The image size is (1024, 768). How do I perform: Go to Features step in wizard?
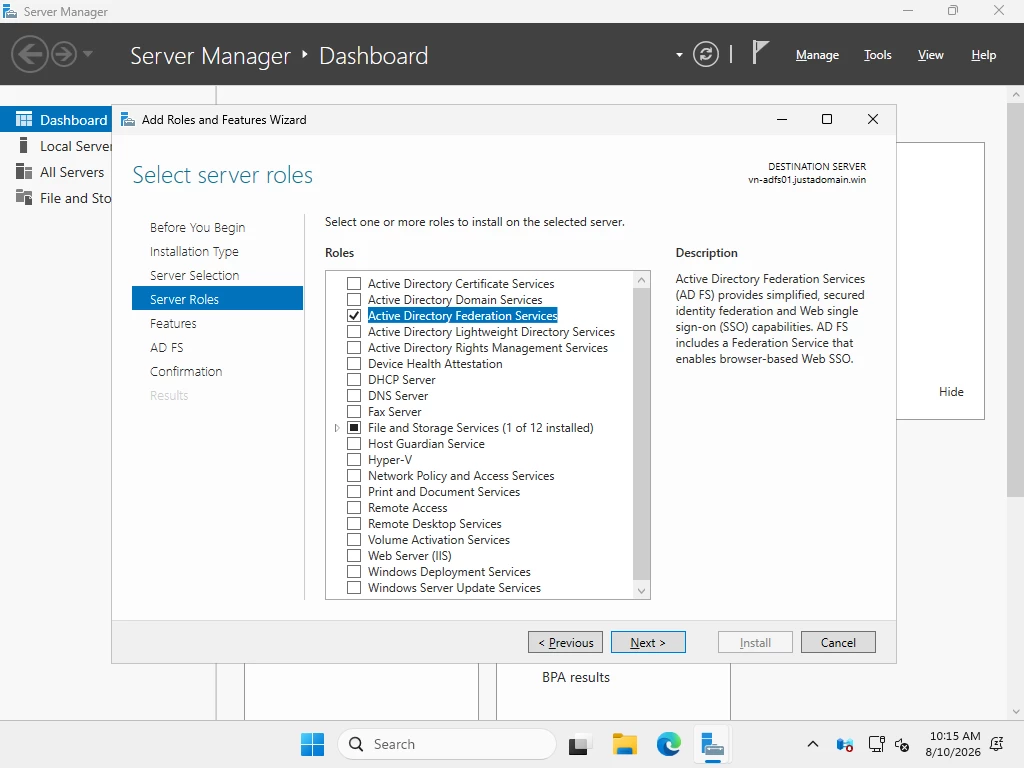pyautogui.click(x=173, y=323)
